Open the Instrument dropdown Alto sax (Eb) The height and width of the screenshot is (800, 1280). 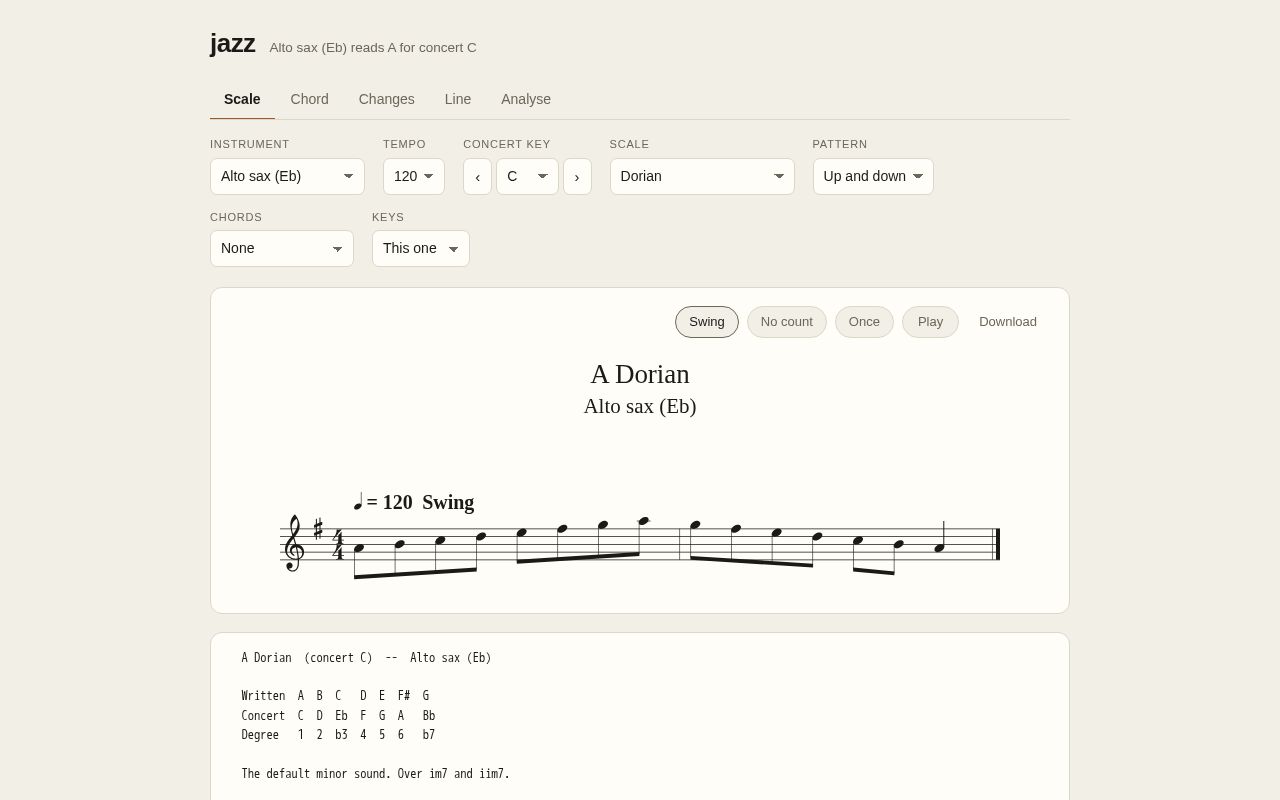287,176
